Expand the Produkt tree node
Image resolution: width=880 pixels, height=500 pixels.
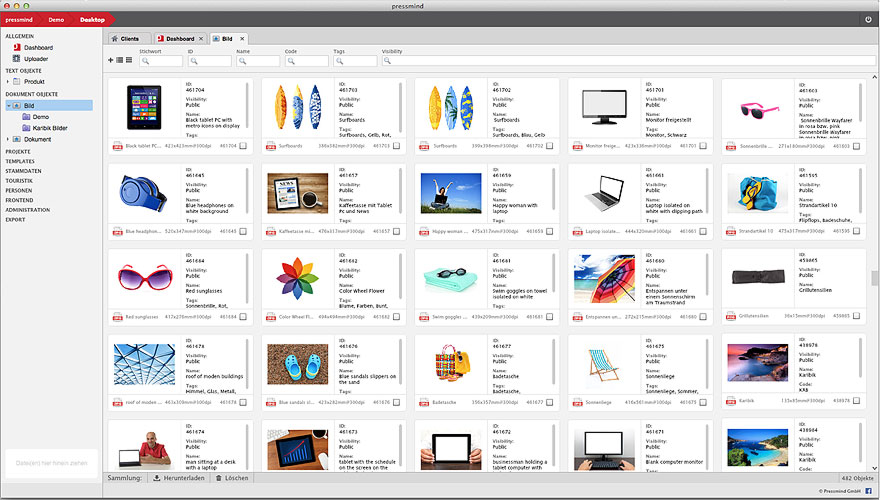tap(8, 82)
